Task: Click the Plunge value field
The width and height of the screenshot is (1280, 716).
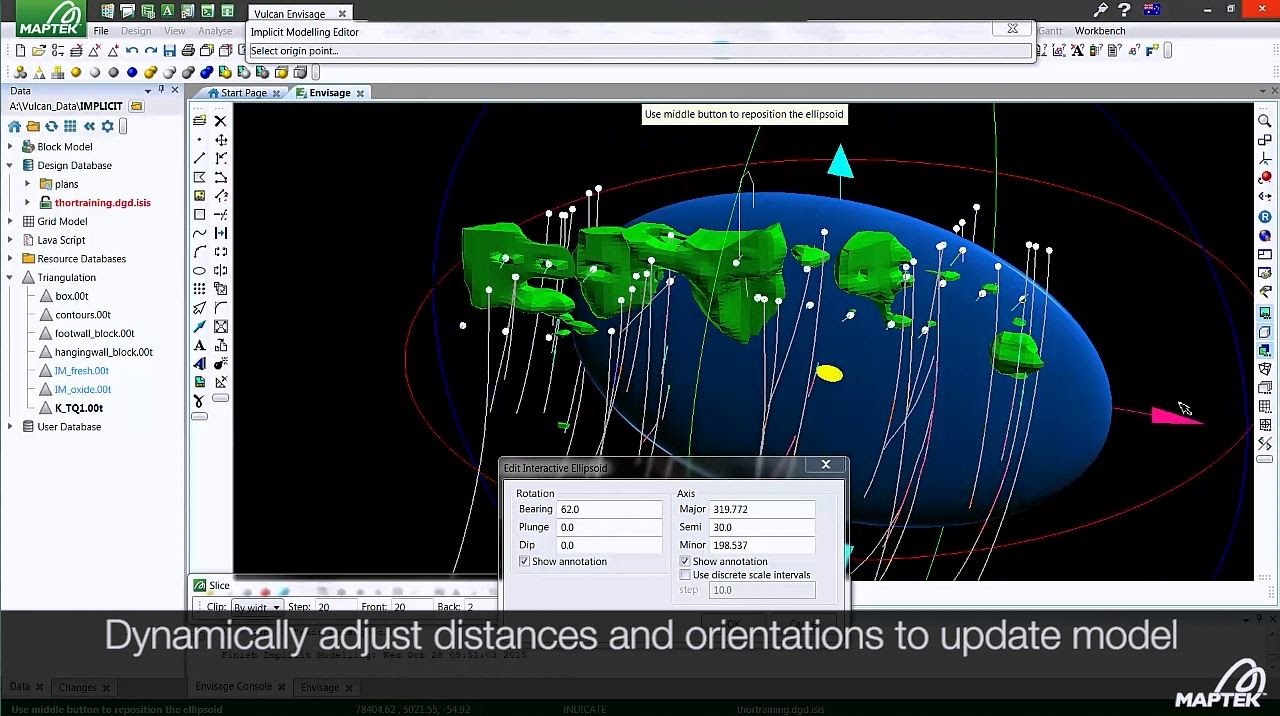Action: [x=609, y=528]
